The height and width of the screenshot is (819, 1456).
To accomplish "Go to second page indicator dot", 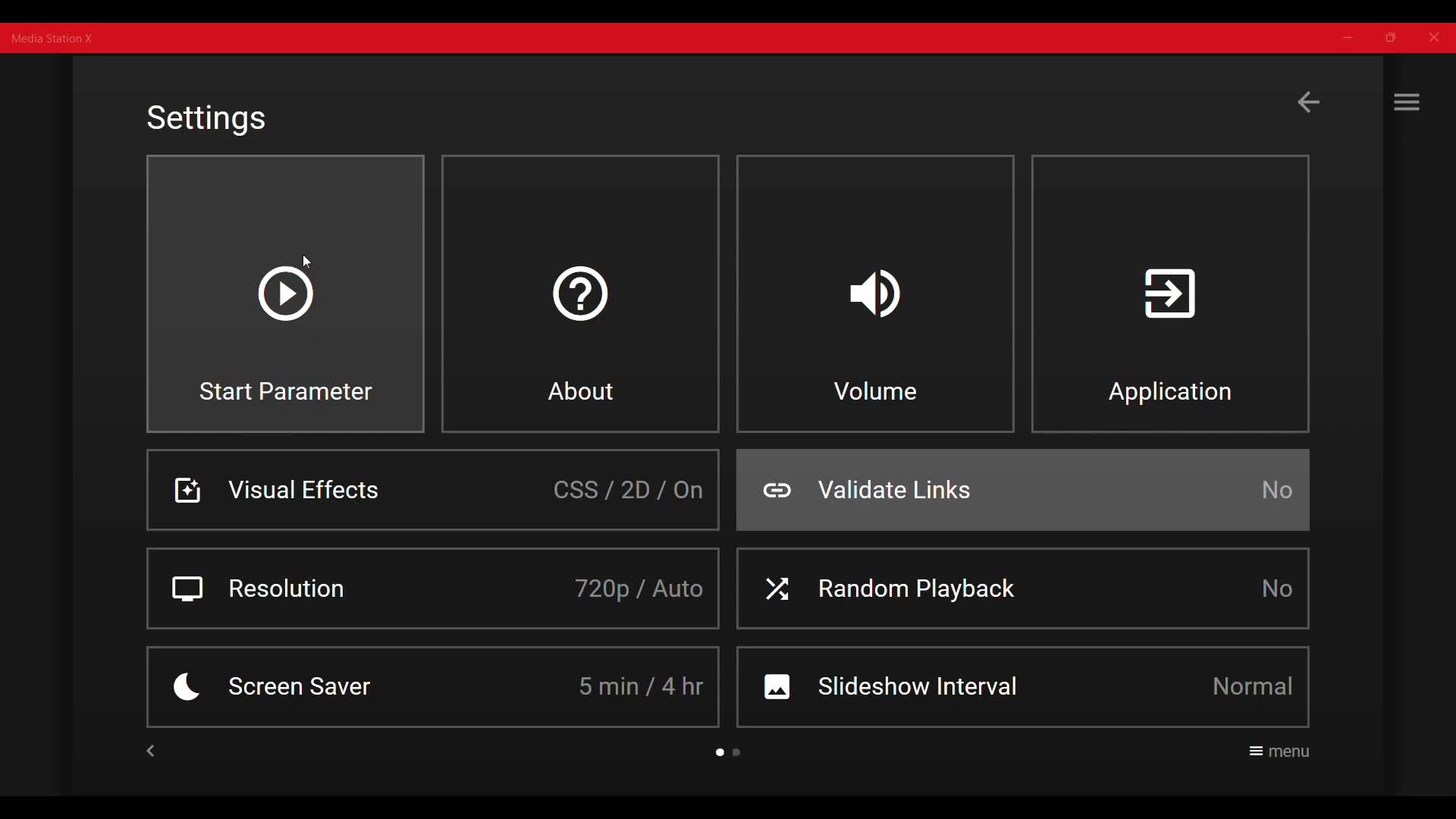I will [x=738, y=754].
